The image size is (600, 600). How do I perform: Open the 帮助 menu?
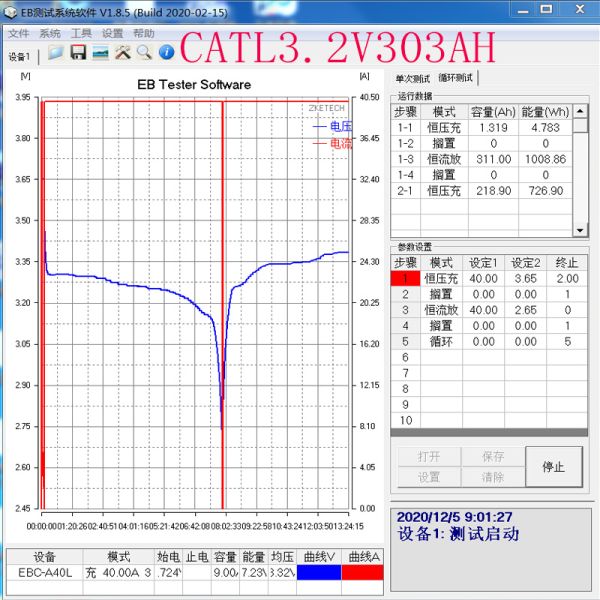coord(144,33)
